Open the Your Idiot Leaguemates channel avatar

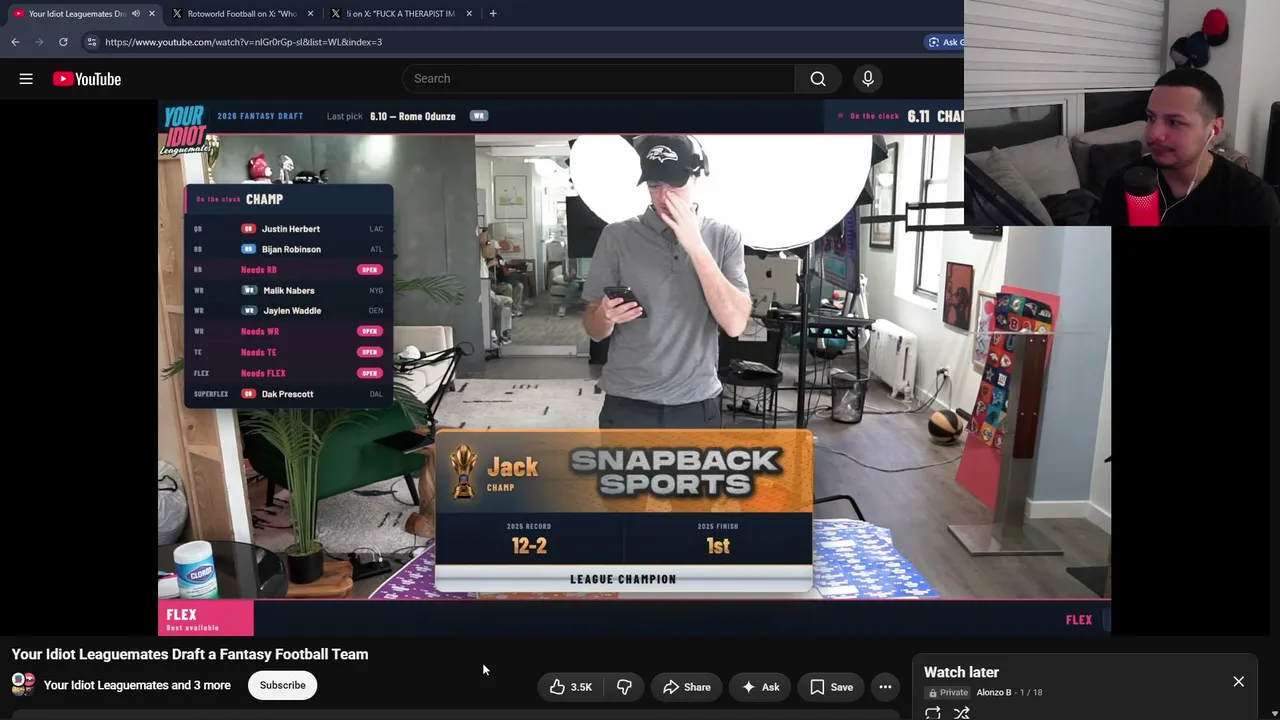pos(23,685)
